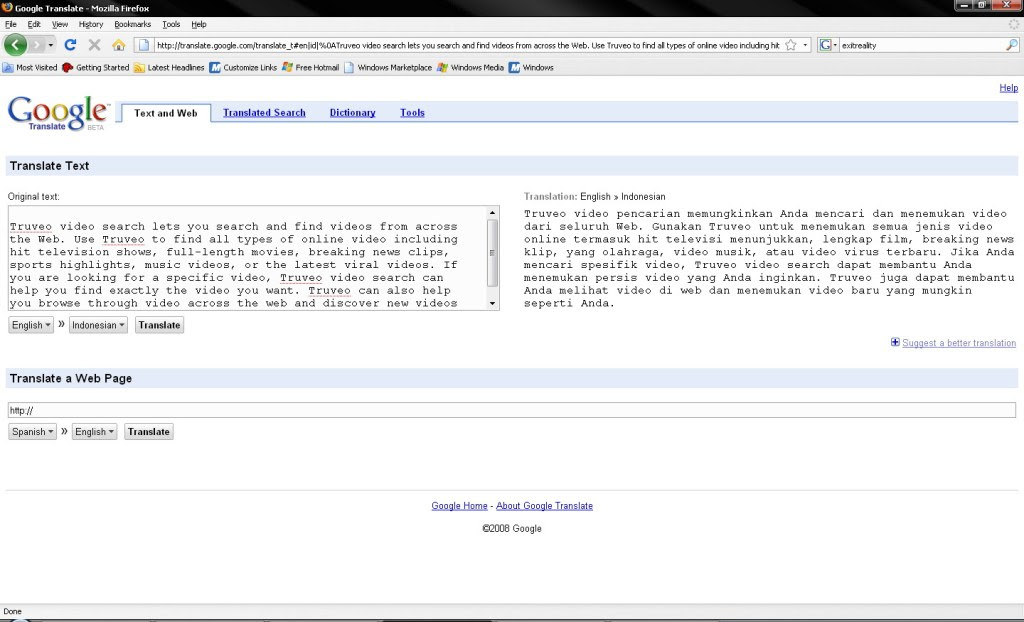The height and width of the screenshot is (622, 1024).
Task: Click the Forward navigation arrow
Action: pyautogui.click(x=37, y=45)
